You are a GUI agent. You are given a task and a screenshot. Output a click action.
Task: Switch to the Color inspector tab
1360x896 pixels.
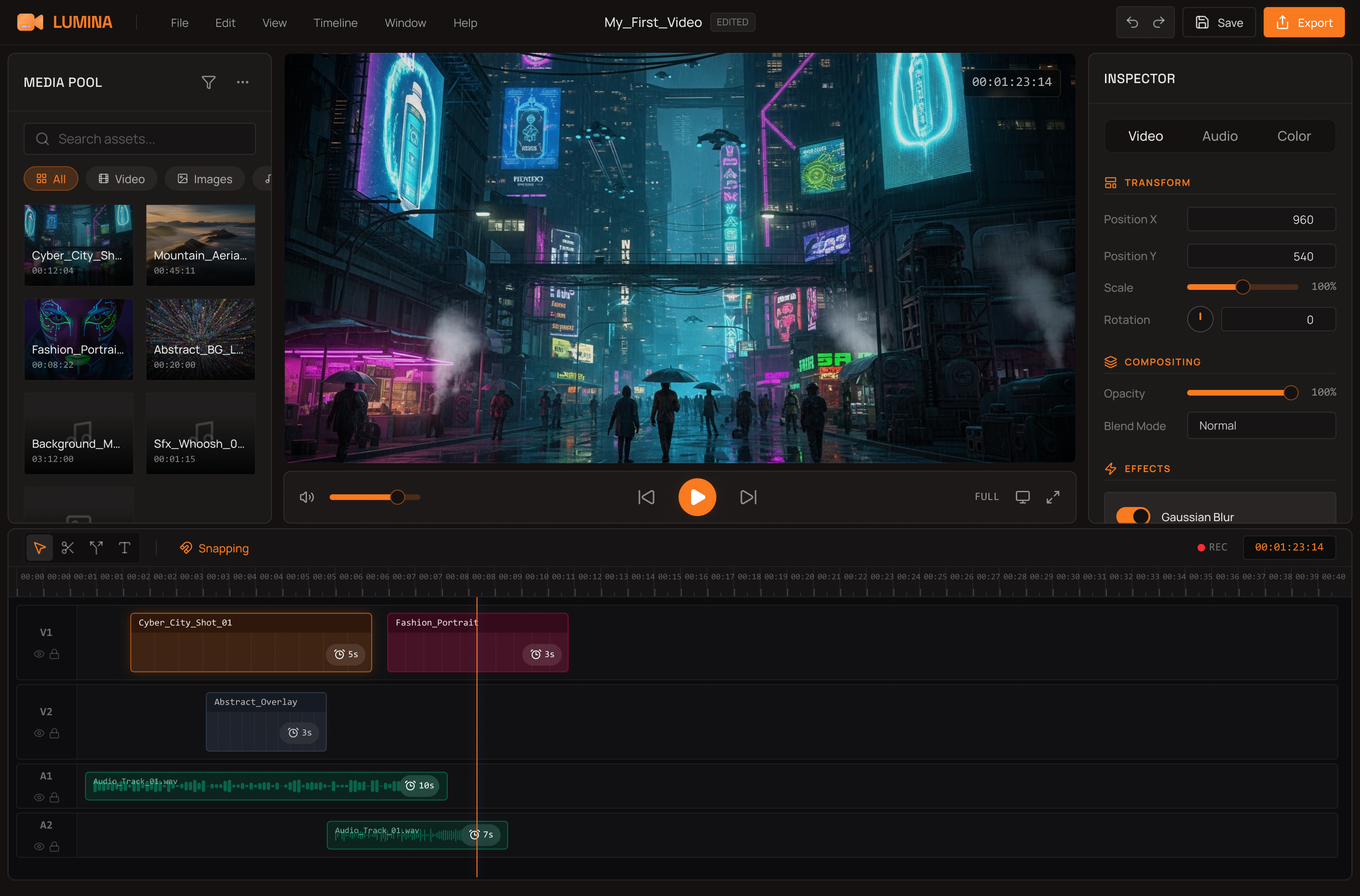point(1293,136)
